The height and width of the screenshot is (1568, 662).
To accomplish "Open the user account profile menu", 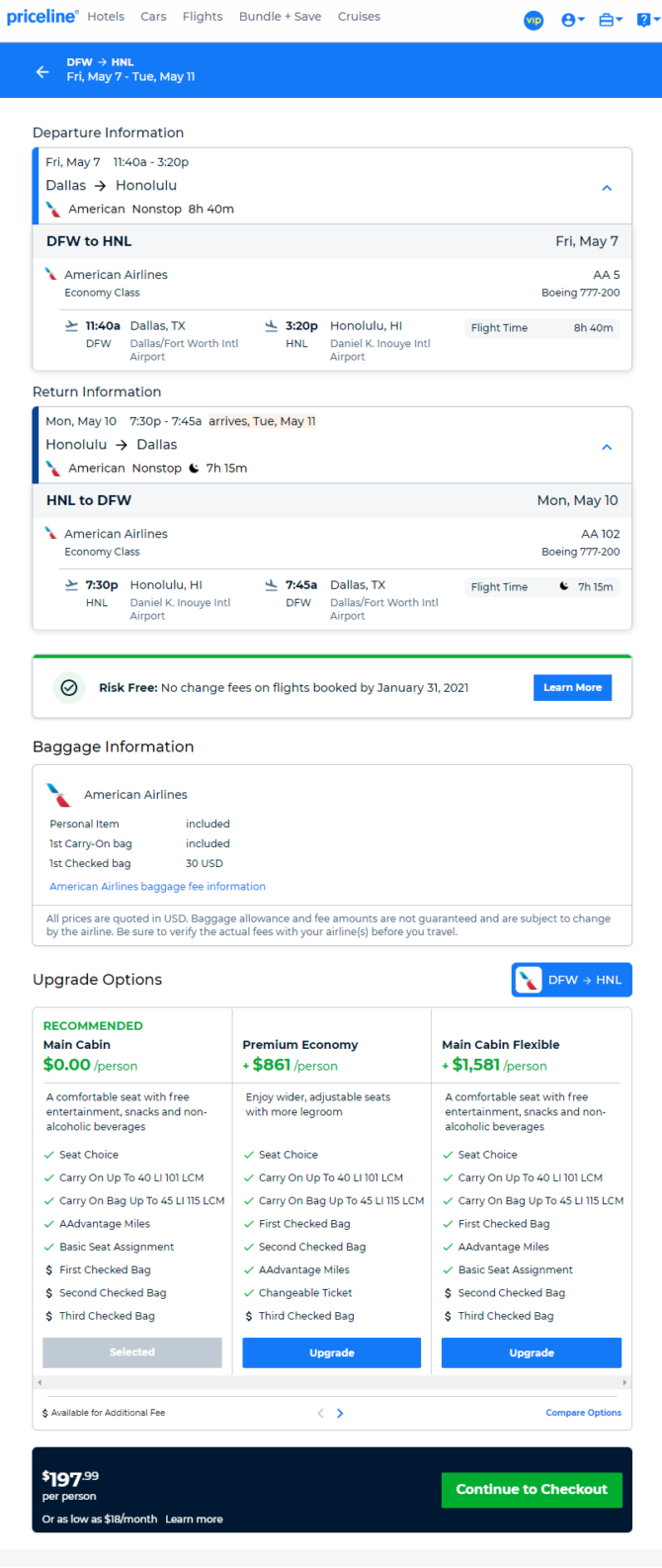I will (573, 20).
